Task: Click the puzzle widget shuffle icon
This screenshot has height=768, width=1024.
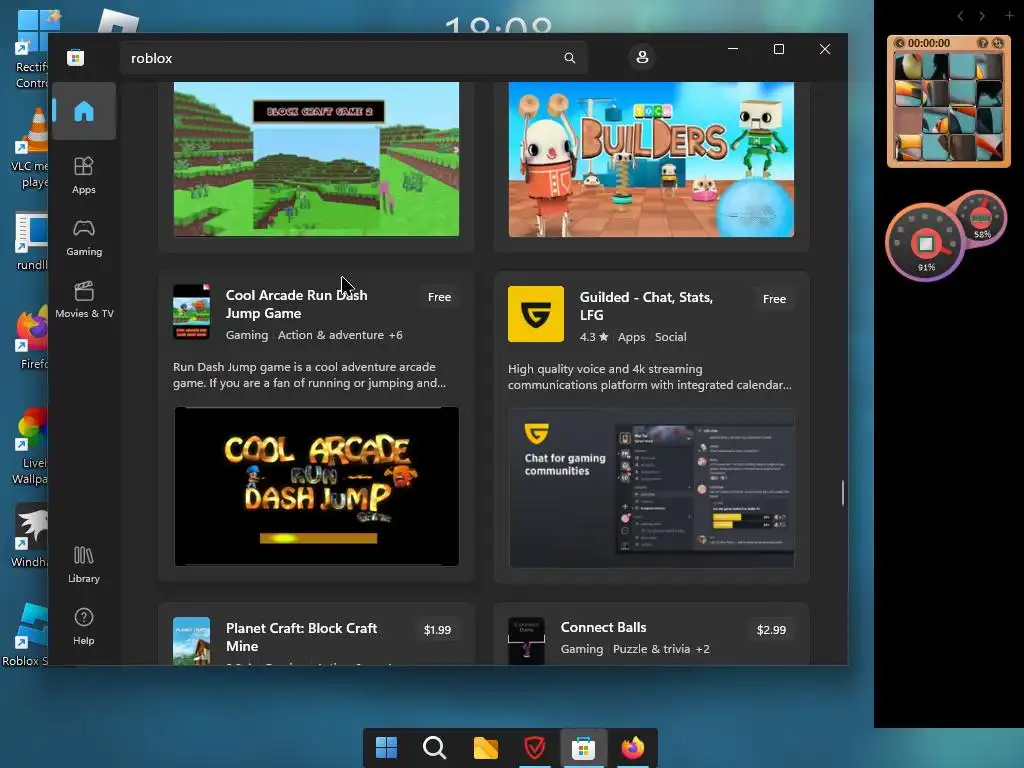Action: coord(998,43)
